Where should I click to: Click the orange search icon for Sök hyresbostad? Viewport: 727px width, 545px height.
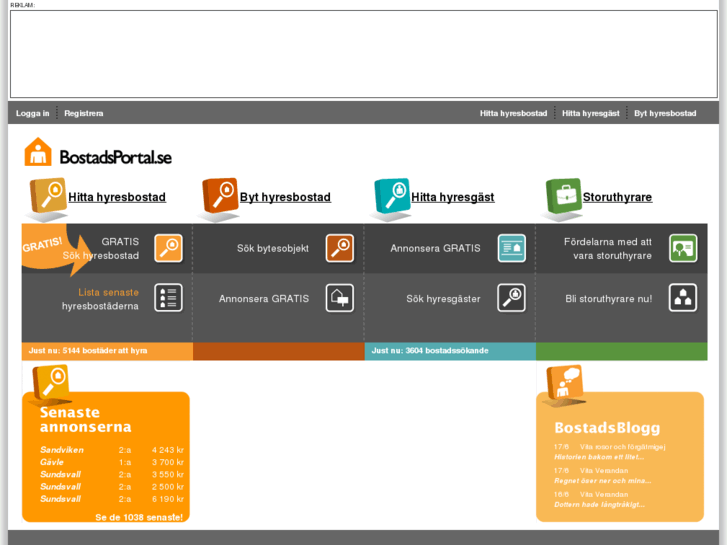168,248
